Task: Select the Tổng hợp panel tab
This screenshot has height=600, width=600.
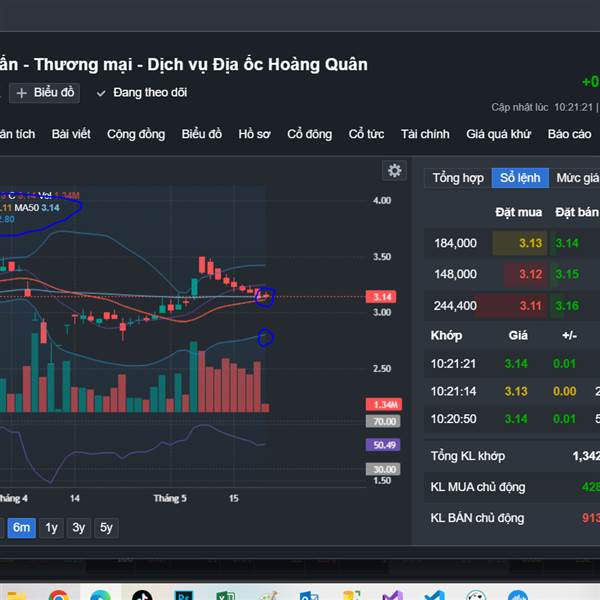Action: [458, 178]
